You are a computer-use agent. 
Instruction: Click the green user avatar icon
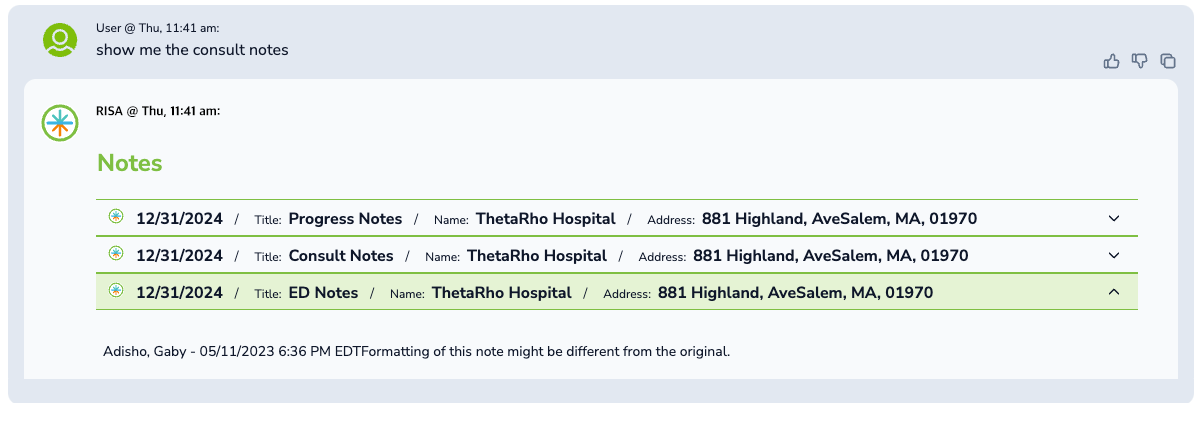pos(60,40)
